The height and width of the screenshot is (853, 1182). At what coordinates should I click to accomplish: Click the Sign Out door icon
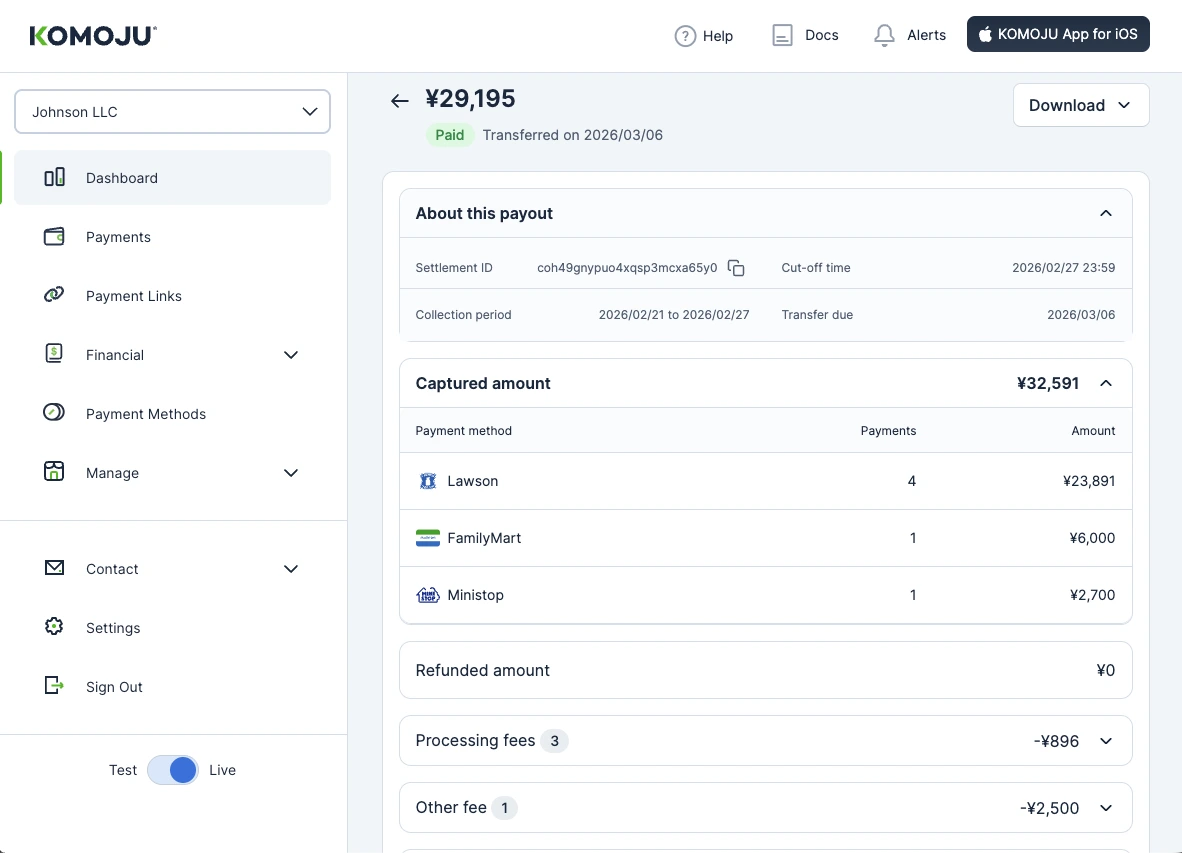click(x=54, y=685)
